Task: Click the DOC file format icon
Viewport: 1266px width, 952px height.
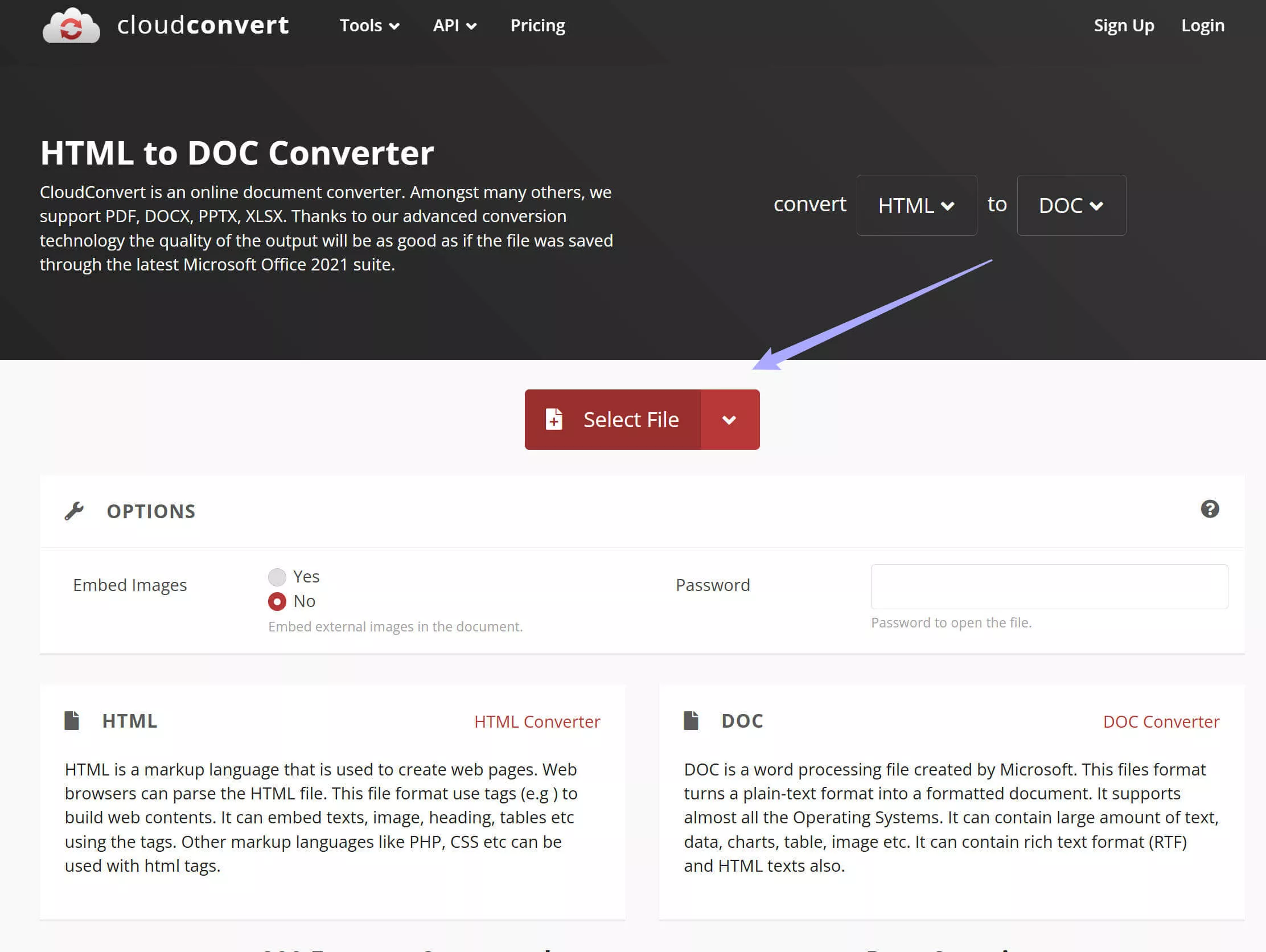Action: 692,721
